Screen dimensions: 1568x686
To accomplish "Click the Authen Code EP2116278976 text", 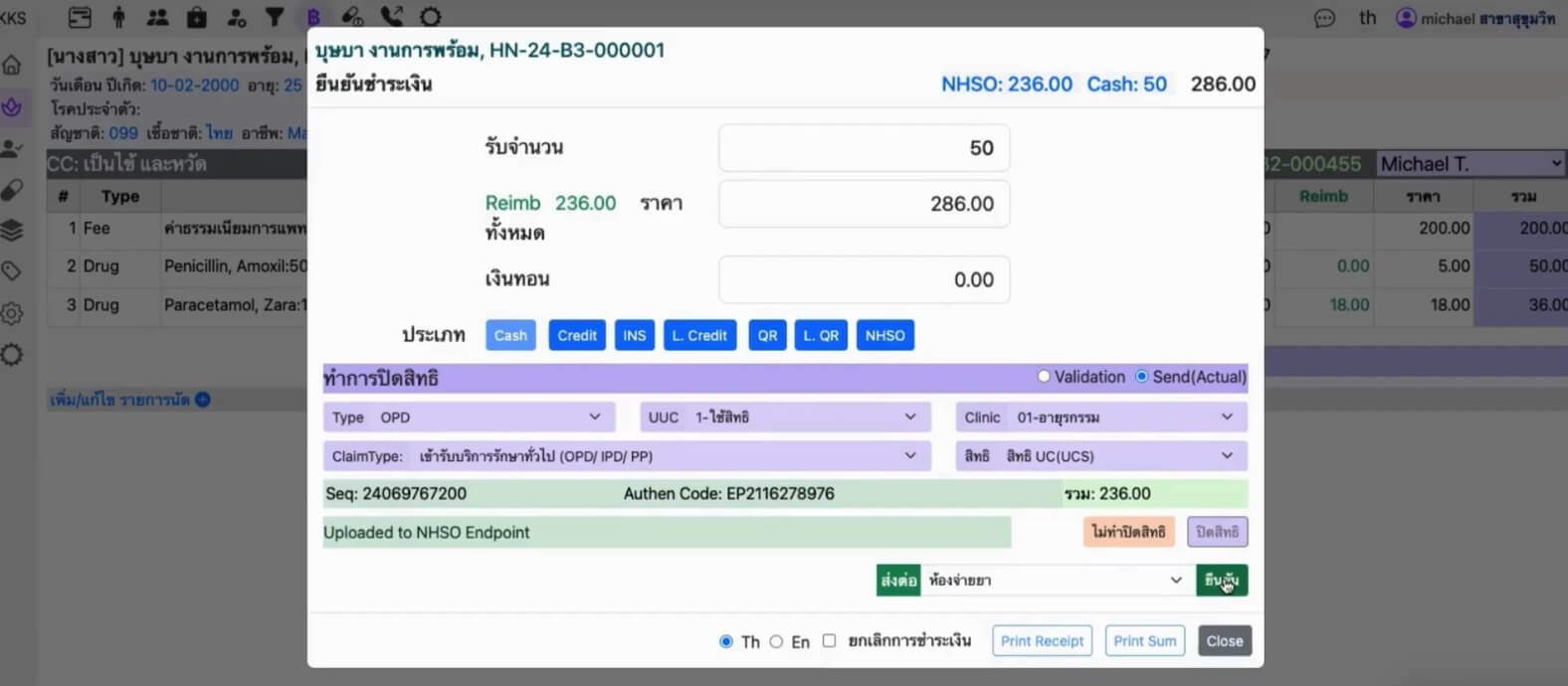I will tap(728, 493).
